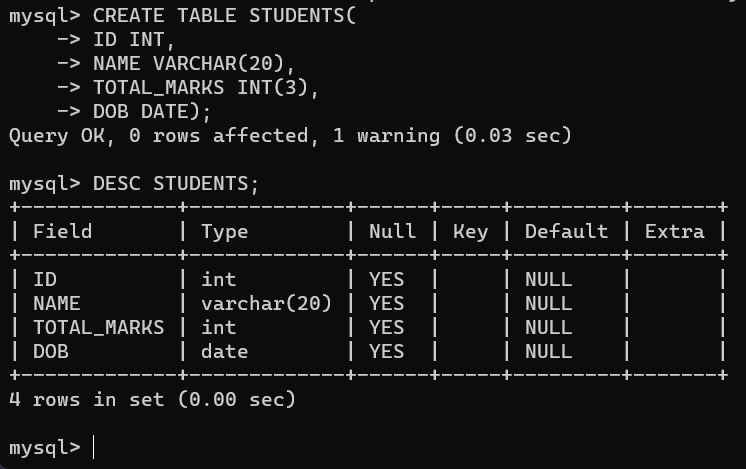Click the Type column header
746x469 pixels.
pos(224,232)
